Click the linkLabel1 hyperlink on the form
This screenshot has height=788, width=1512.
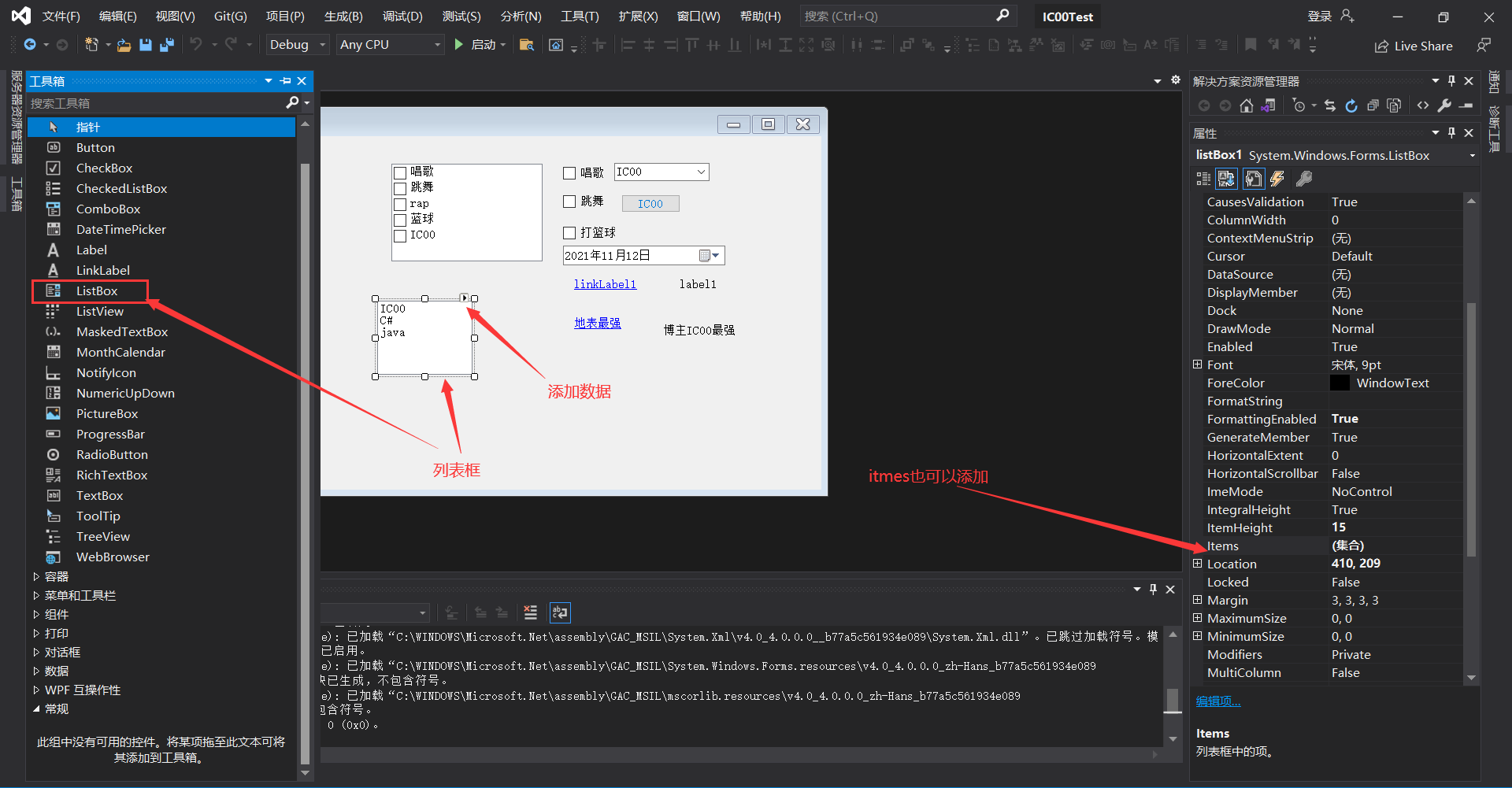pyautogui.click(x=605, y=284)
